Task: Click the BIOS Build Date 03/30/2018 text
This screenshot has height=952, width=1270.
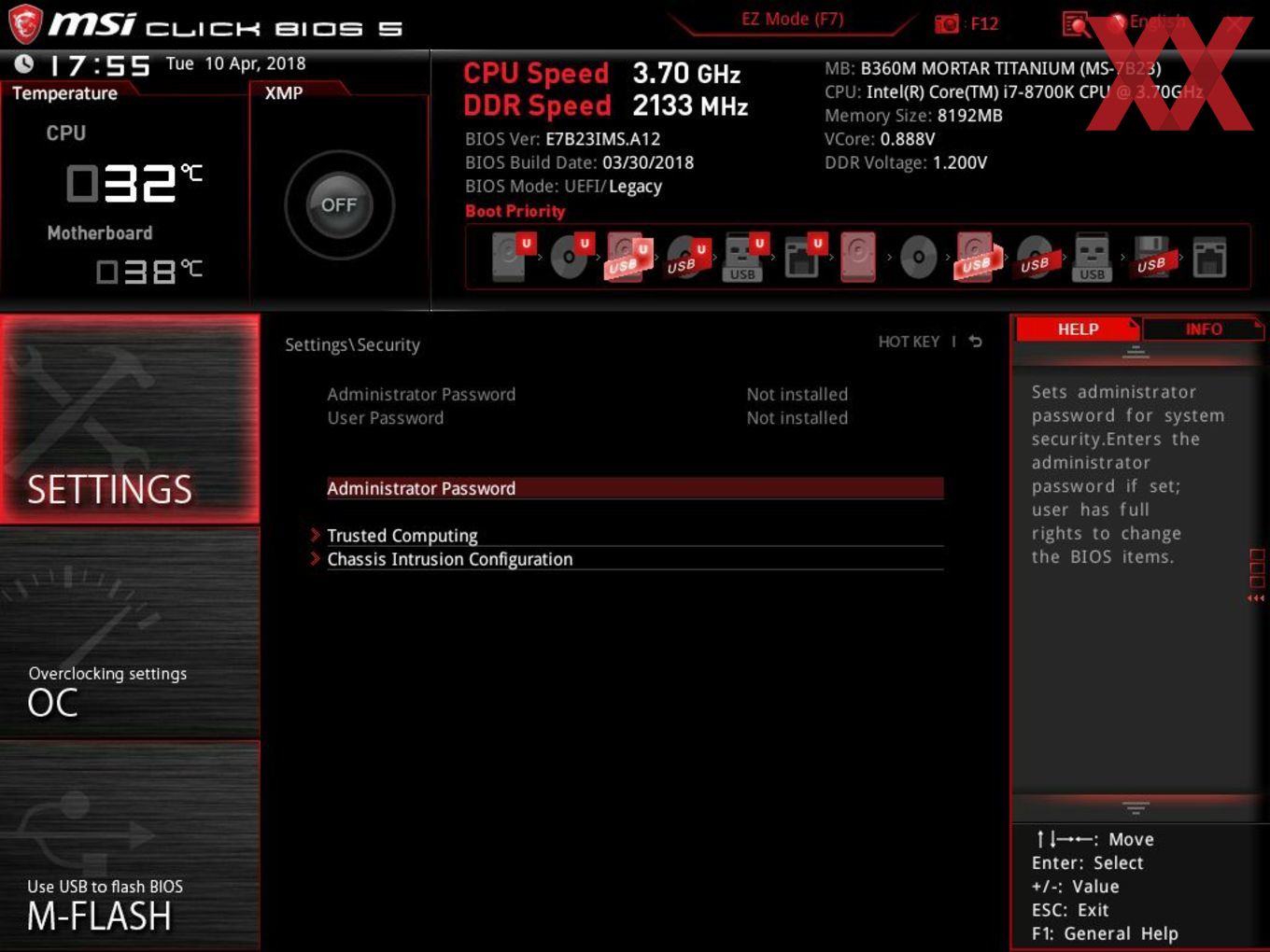Action: 579,162
